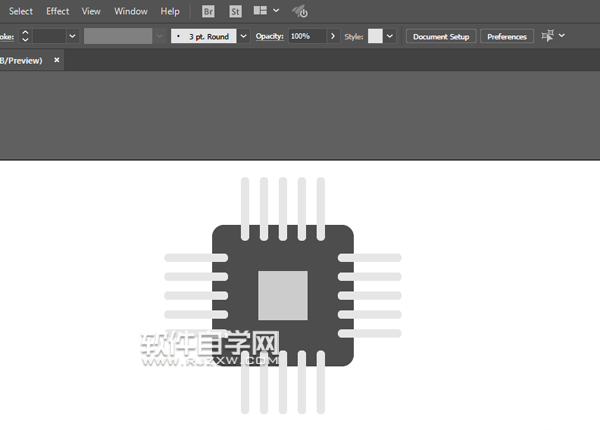
Task: Click the stroke weight stepper arrows
Action: click(x=25, y=36)
